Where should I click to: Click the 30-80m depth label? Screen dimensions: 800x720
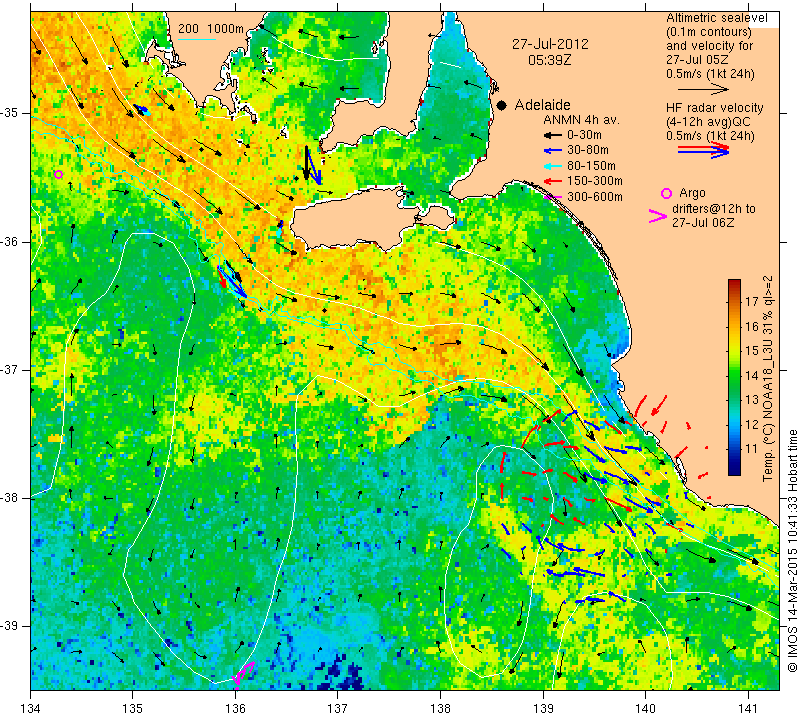click(588, 151)
